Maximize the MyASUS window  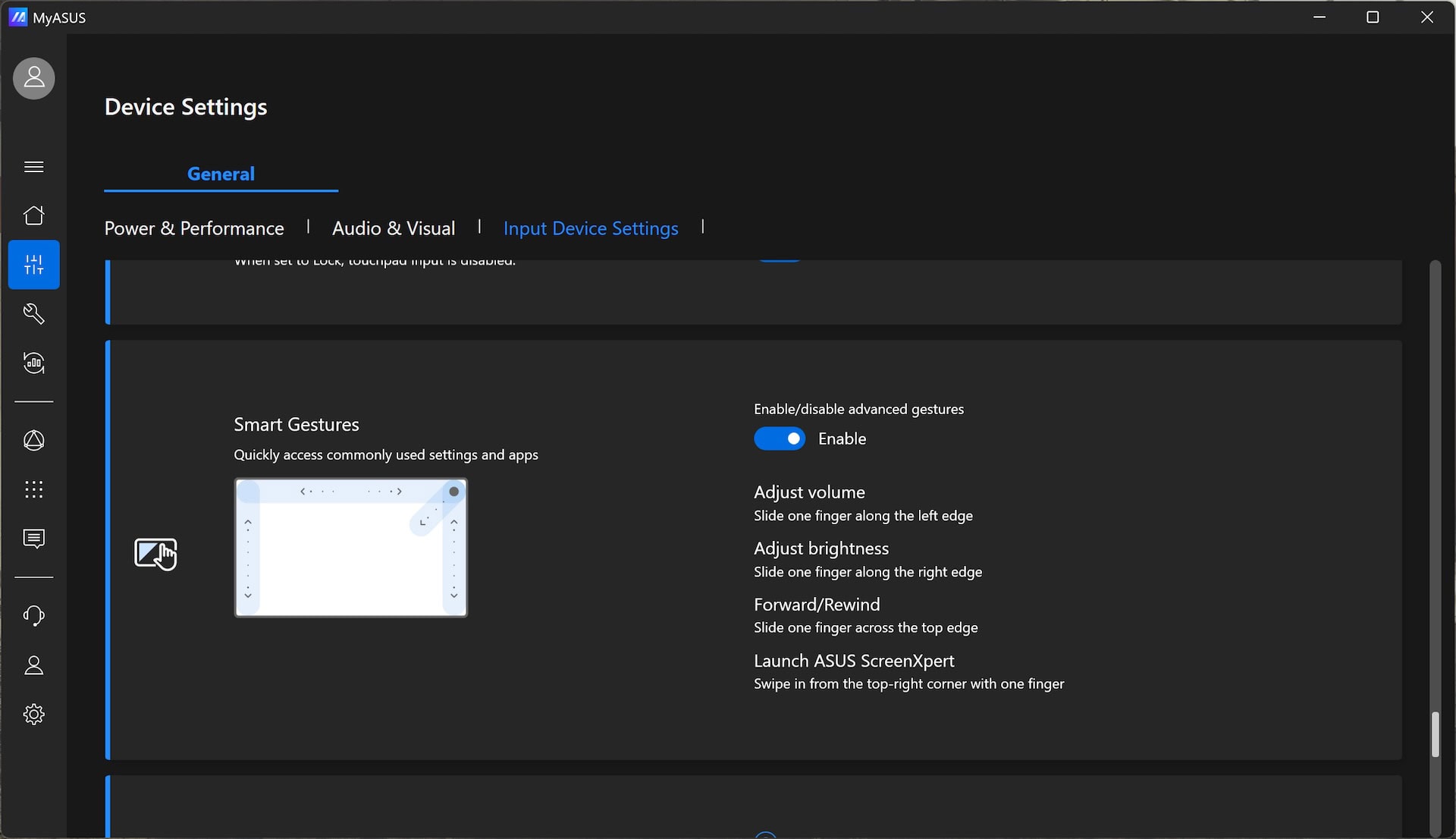(1373, 17)
